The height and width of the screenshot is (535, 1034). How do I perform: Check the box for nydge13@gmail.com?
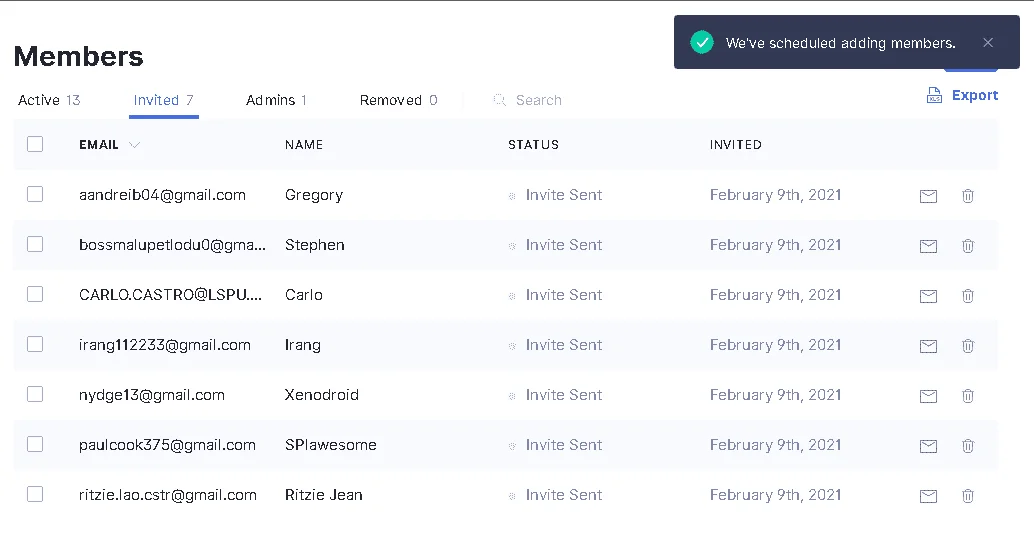(35, 394)
